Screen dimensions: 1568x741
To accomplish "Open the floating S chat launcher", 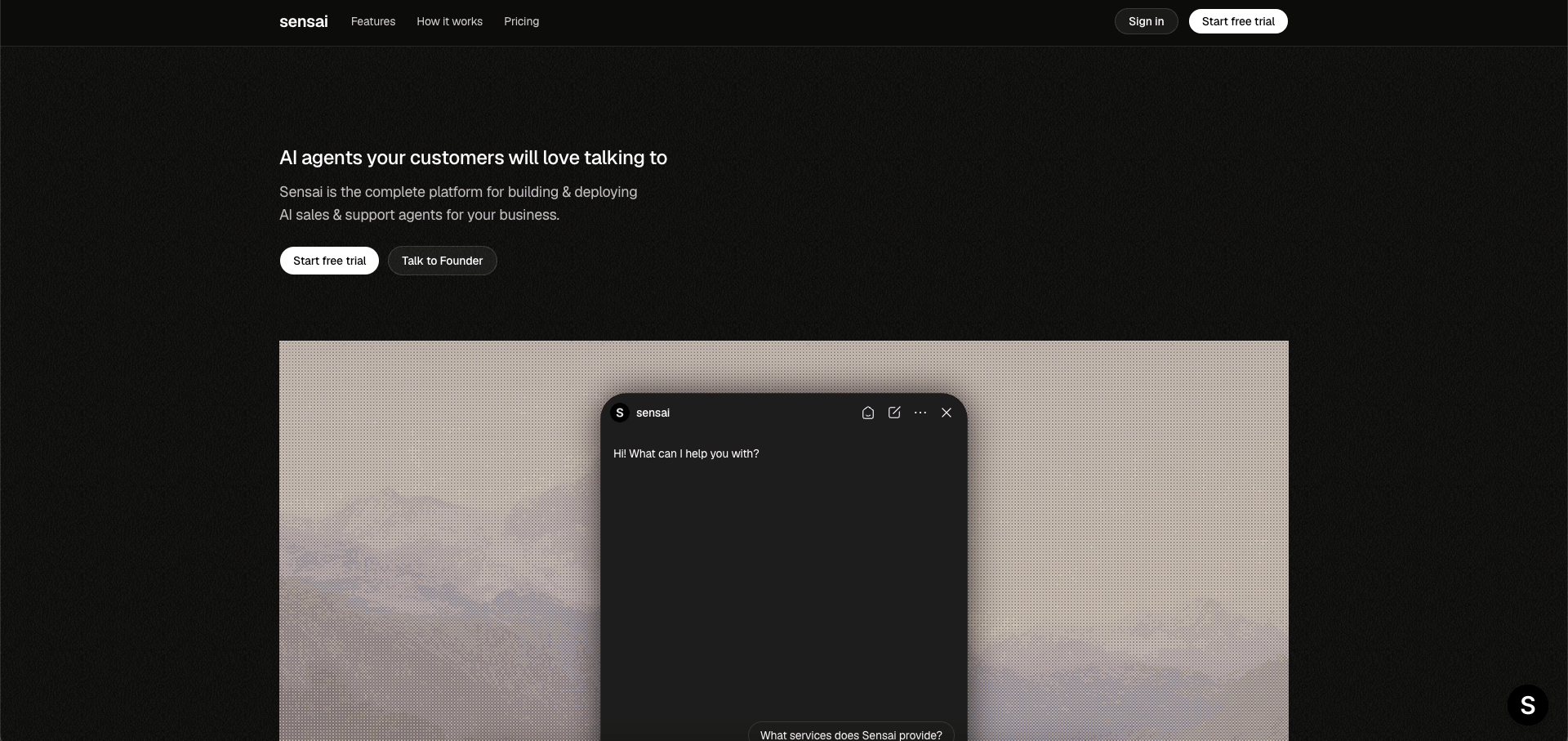I will click(x=1527, y=704).
